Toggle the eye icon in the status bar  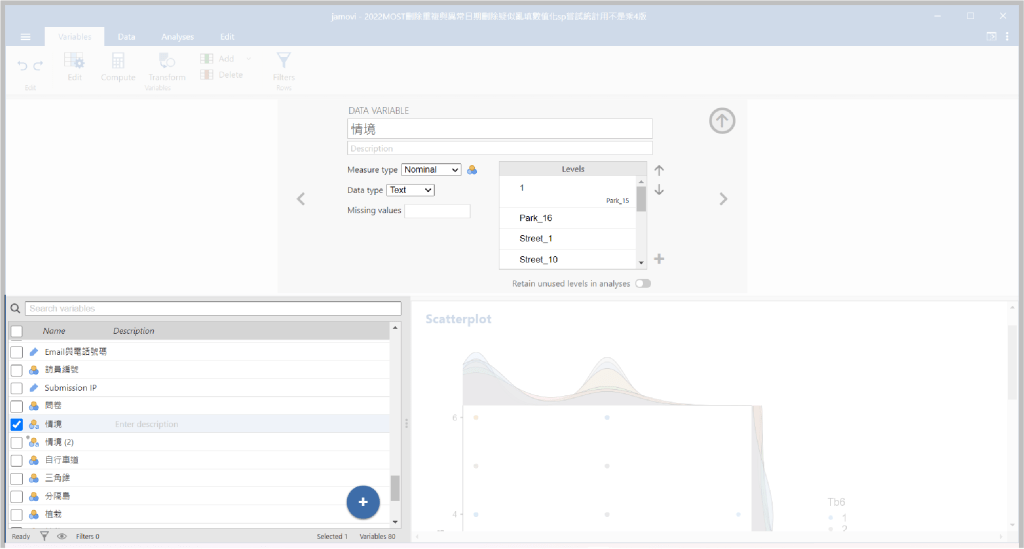point(62,536)
